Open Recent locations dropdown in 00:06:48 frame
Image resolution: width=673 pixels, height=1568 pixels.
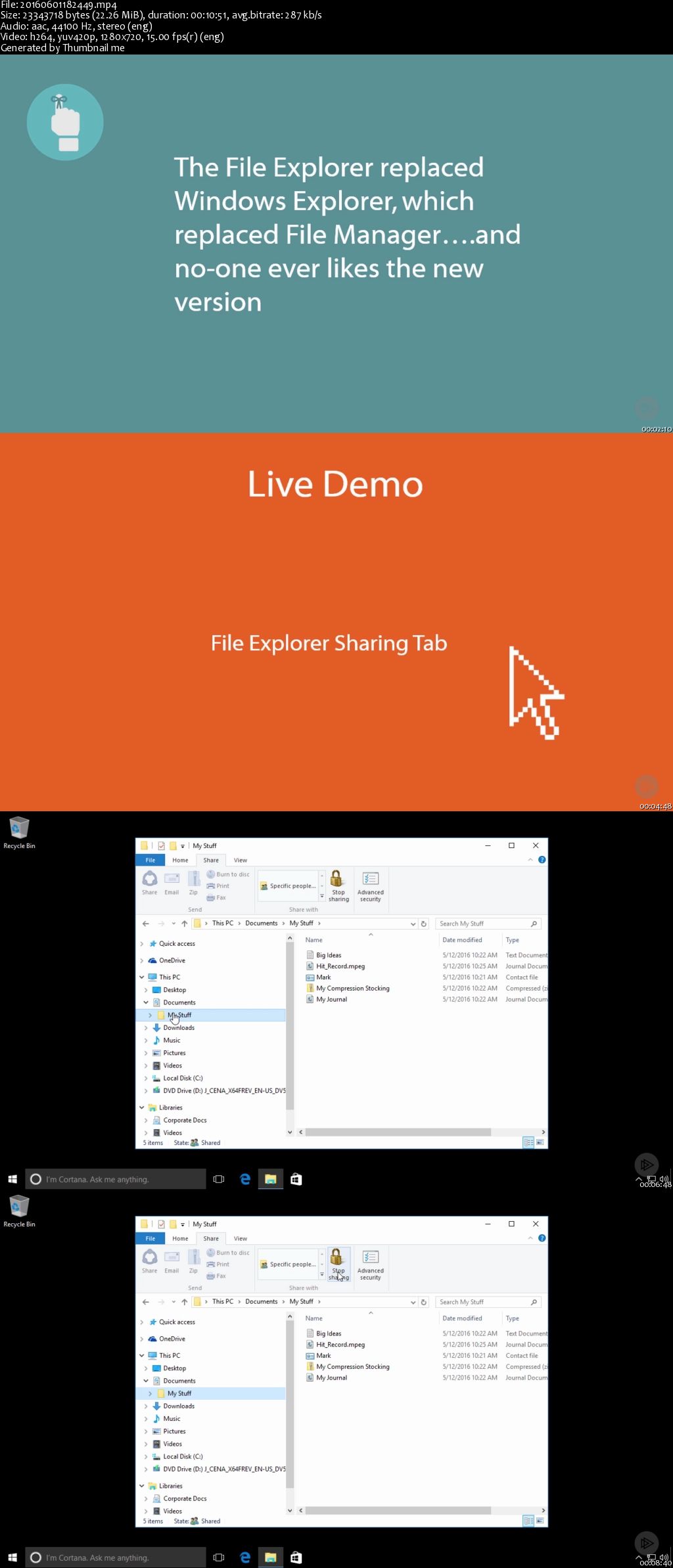click(x=174, y=924)
